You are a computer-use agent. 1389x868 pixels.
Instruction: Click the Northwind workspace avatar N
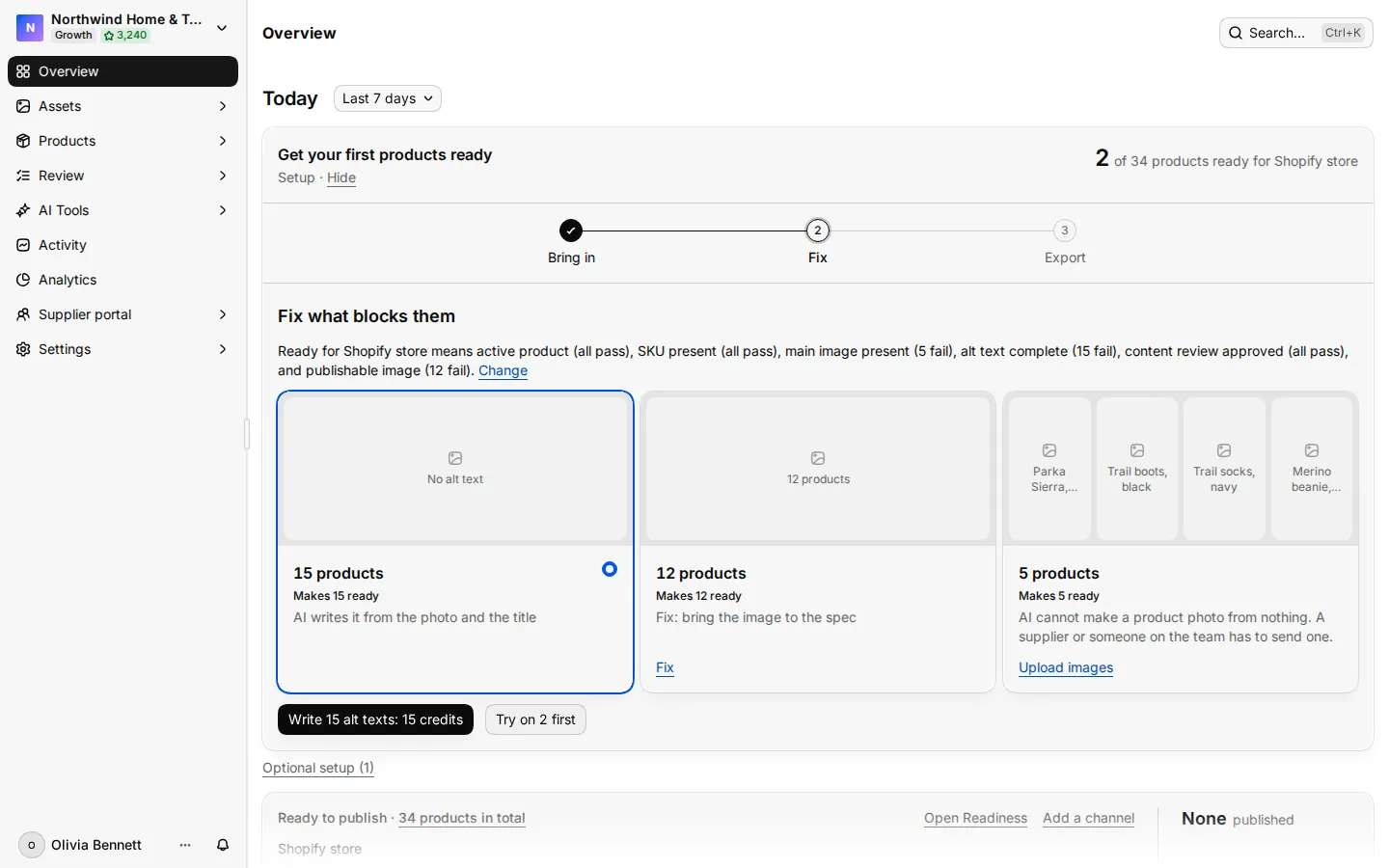[x=30, y=28]
